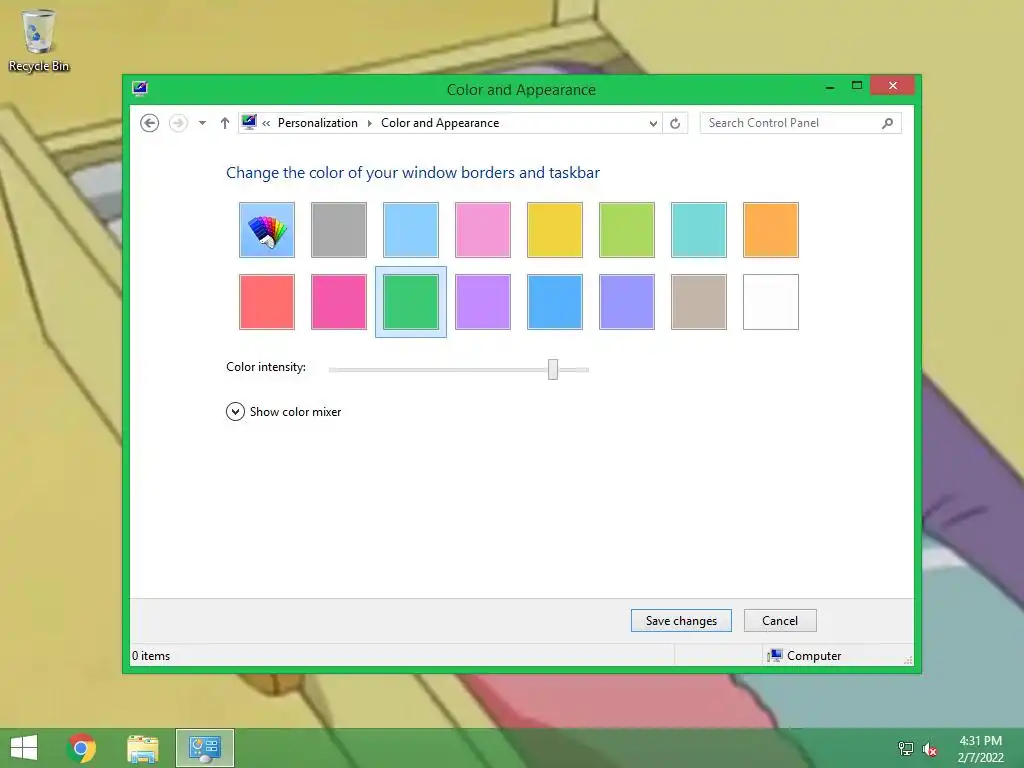Expand the breadcrumb arrow after Personalization
This screenshot has width=1024, height=768.
pos(370,123)
